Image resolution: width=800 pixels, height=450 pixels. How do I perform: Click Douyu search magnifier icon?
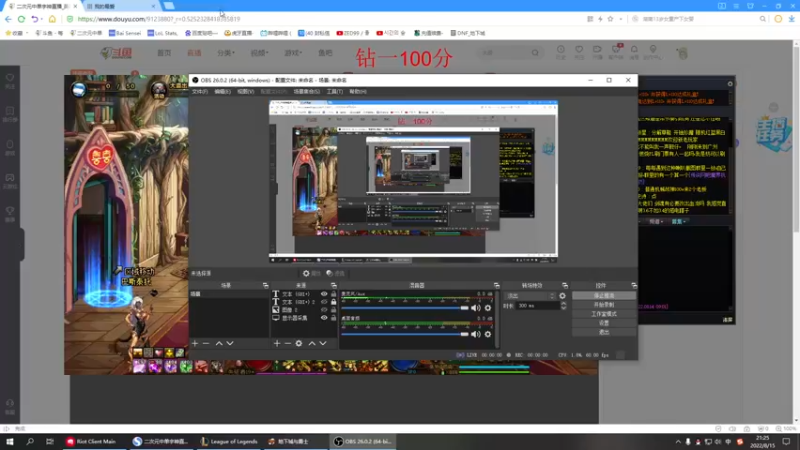(535, 53)
